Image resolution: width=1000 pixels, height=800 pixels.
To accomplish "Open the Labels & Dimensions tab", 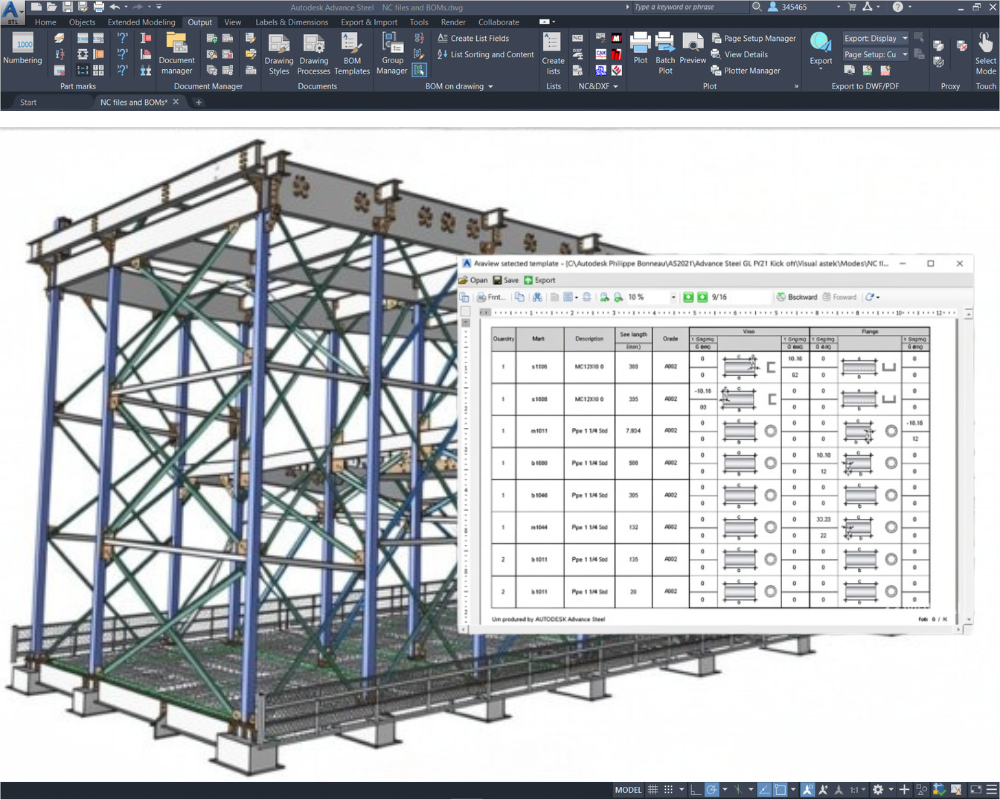I will pos(291,22).
